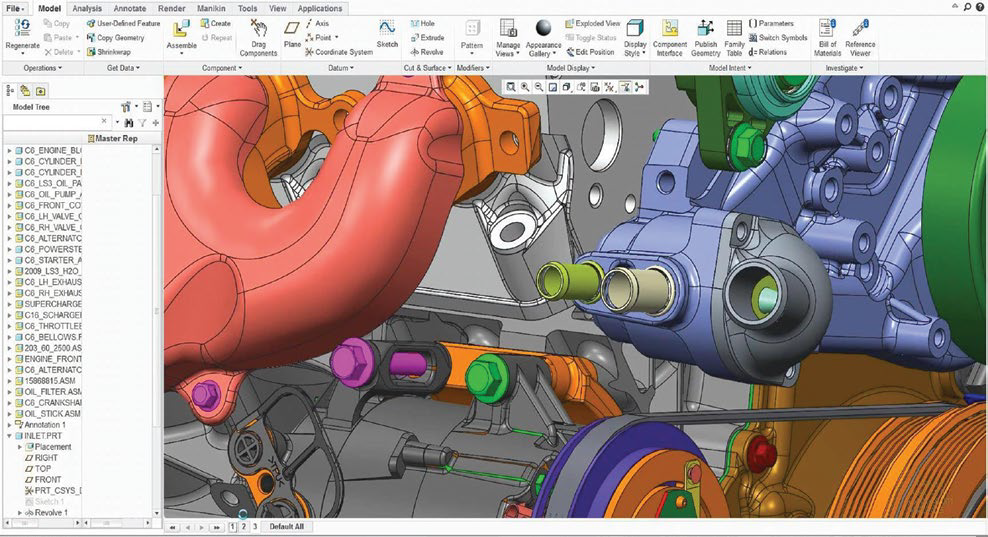Screen dimensions: 988x537
Task: Select the Revolve tool in ribbon
Action: coord(427,52)
